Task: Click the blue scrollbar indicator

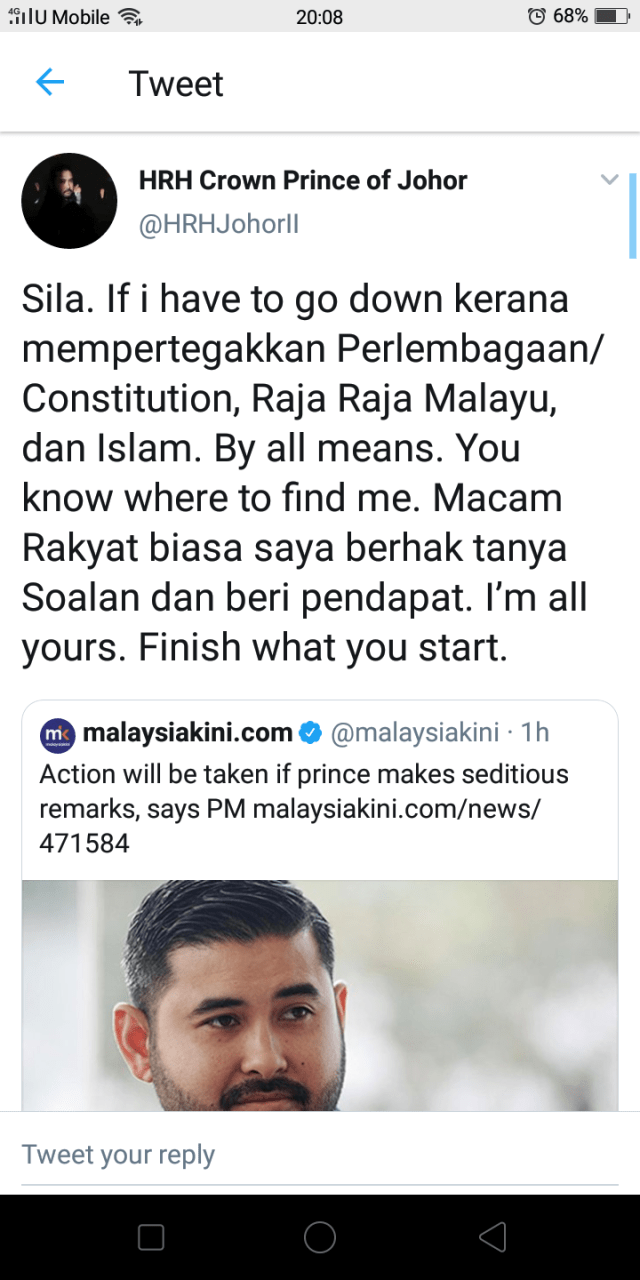Action: (632, 216)
